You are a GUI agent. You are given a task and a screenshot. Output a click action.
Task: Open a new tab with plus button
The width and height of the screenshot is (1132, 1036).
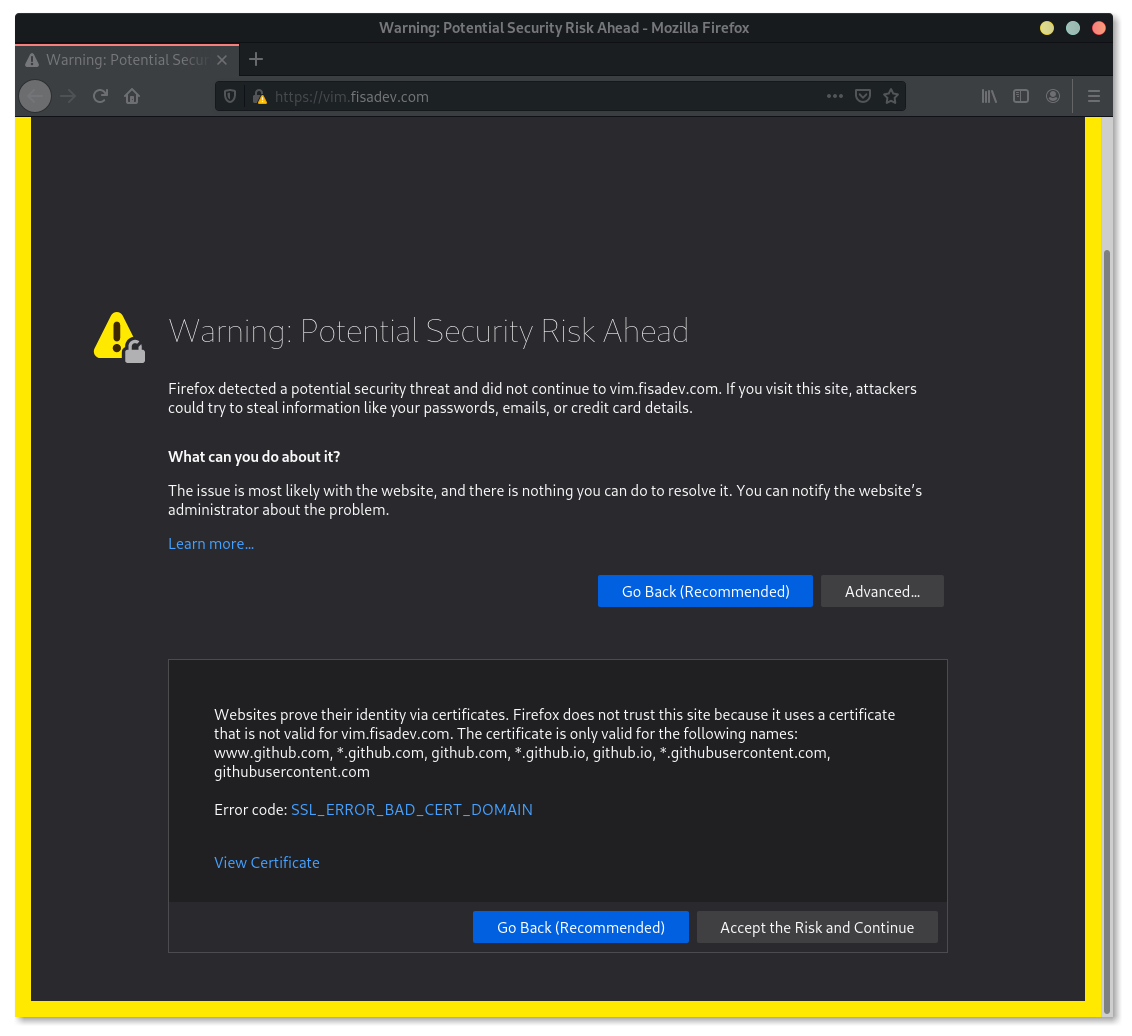(256, 59)
